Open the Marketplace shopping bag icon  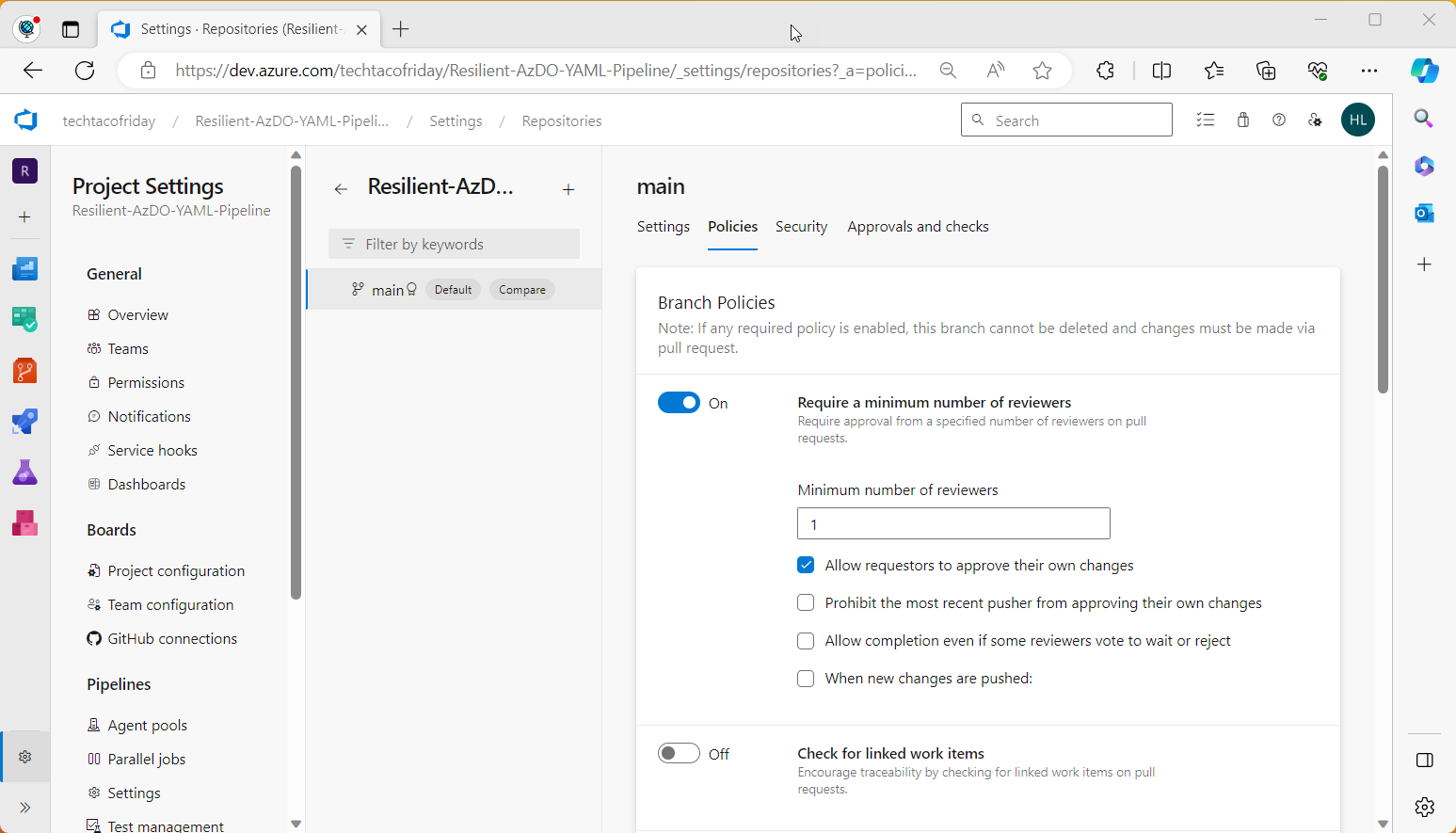point(1243,120)
